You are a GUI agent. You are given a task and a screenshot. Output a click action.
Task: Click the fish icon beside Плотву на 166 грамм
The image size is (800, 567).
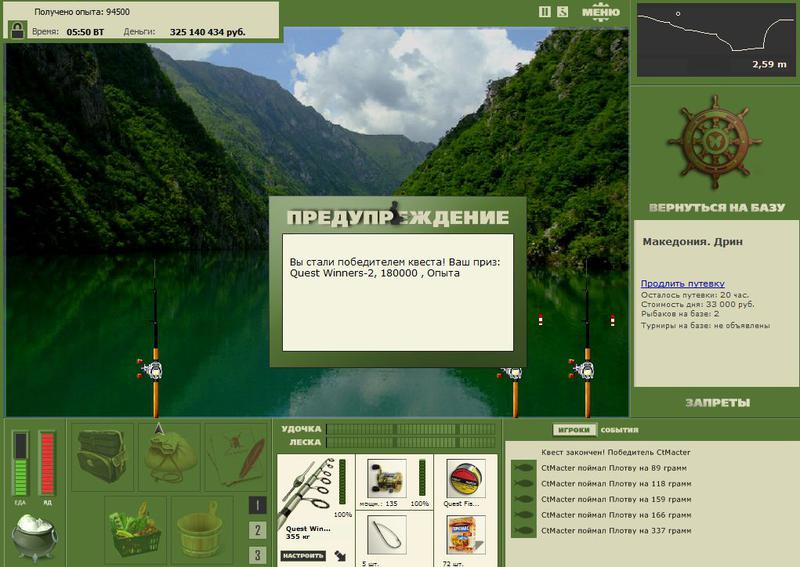click(523, 515)
